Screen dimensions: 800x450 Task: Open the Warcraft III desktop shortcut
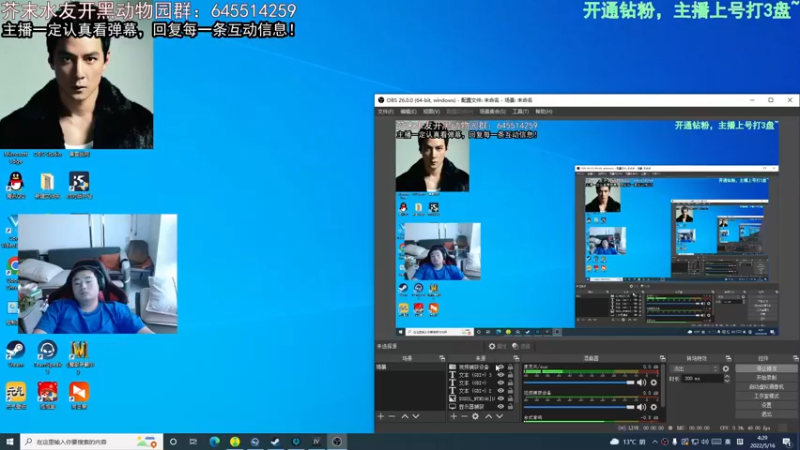point(79,356)
